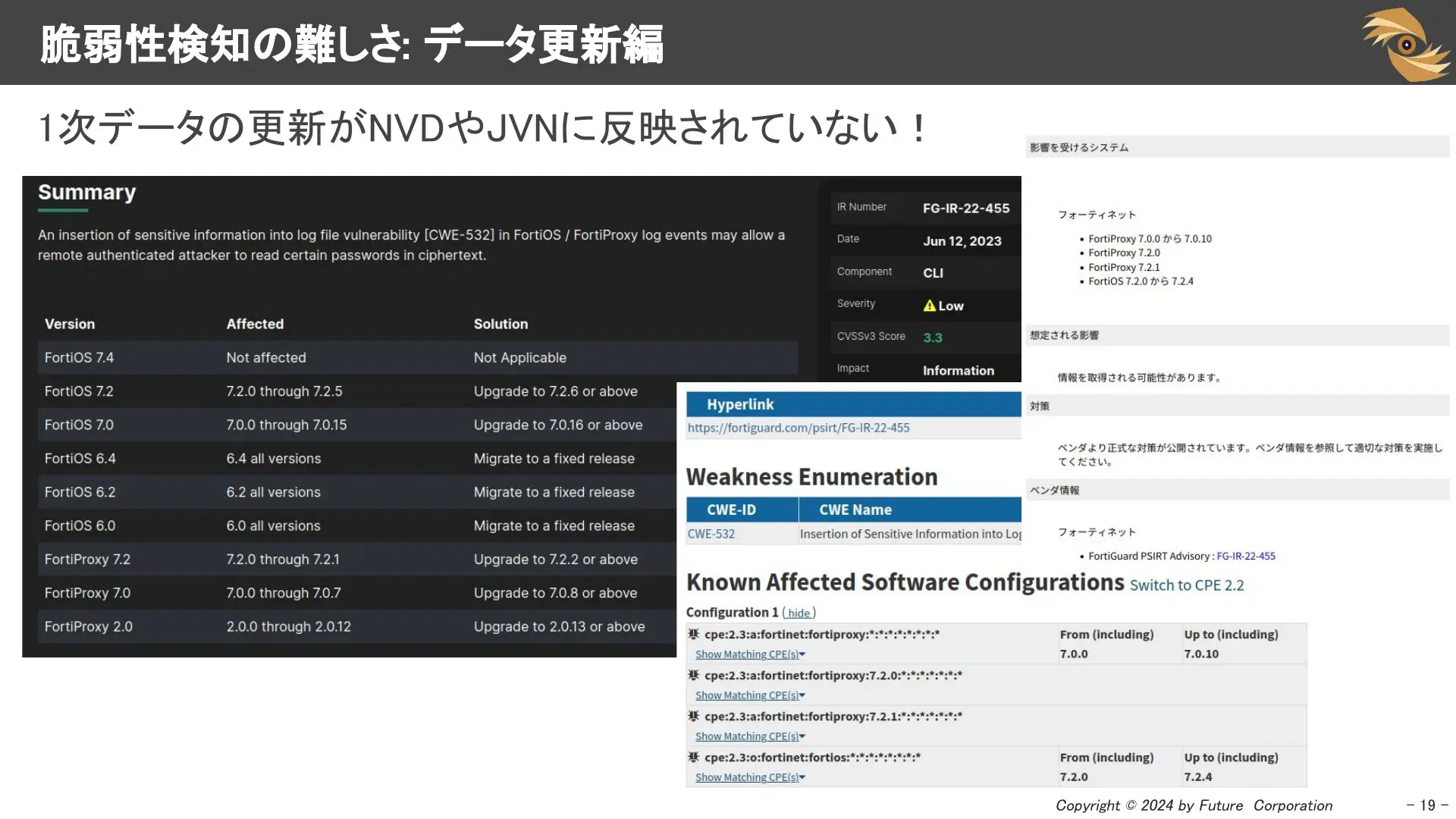
Task: Click bug icon beside fortinet:fortios CPE
Action: 693,757
